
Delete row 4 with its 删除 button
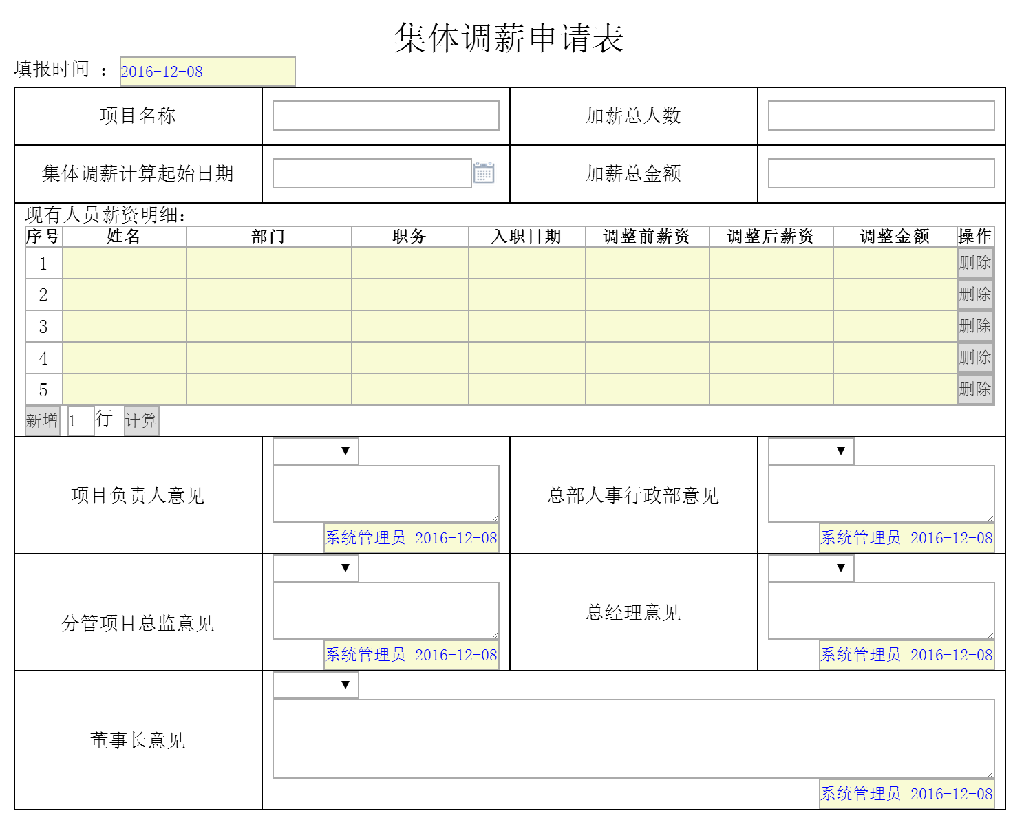click(x=975, y=358)
